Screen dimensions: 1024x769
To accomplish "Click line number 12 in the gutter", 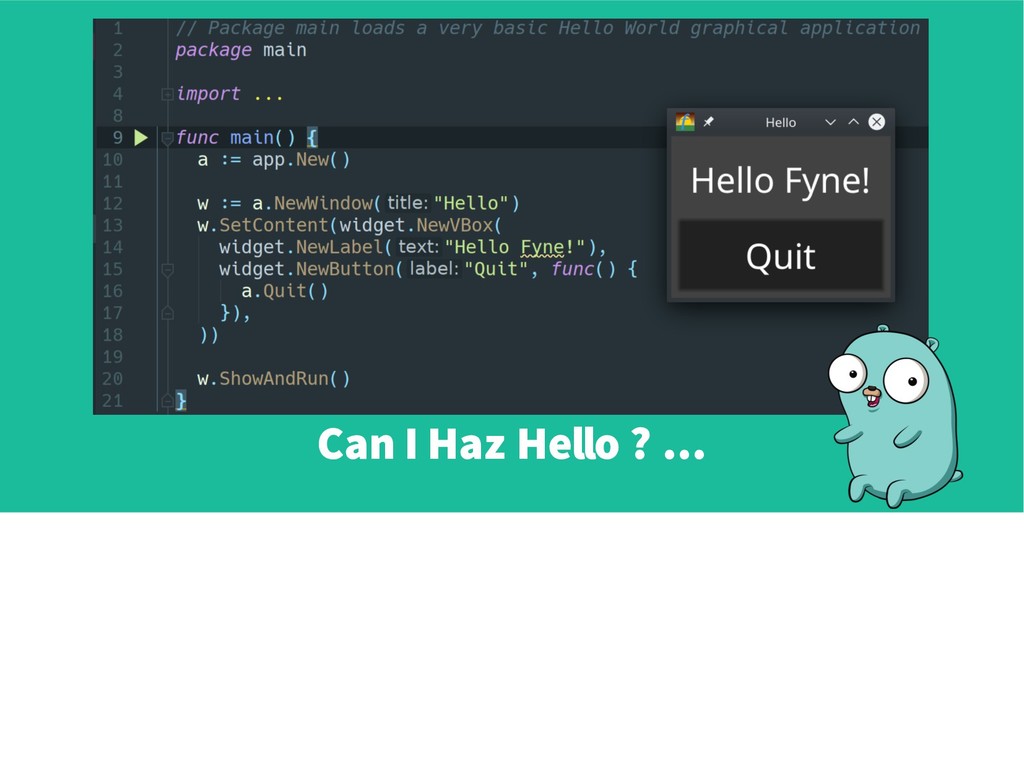I will coord(112,204).
